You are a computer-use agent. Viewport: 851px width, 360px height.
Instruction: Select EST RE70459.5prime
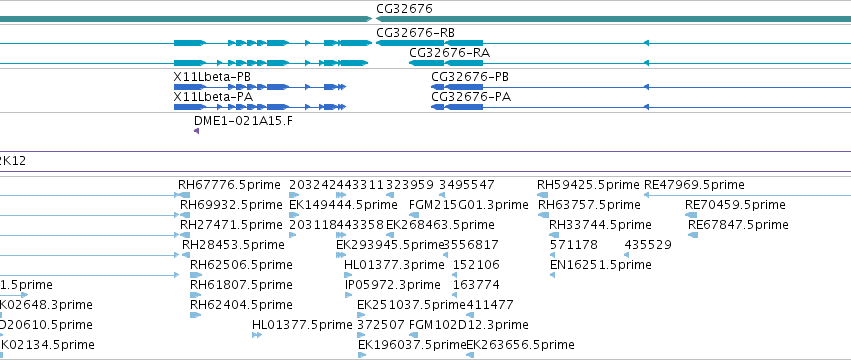coord(735,205)
